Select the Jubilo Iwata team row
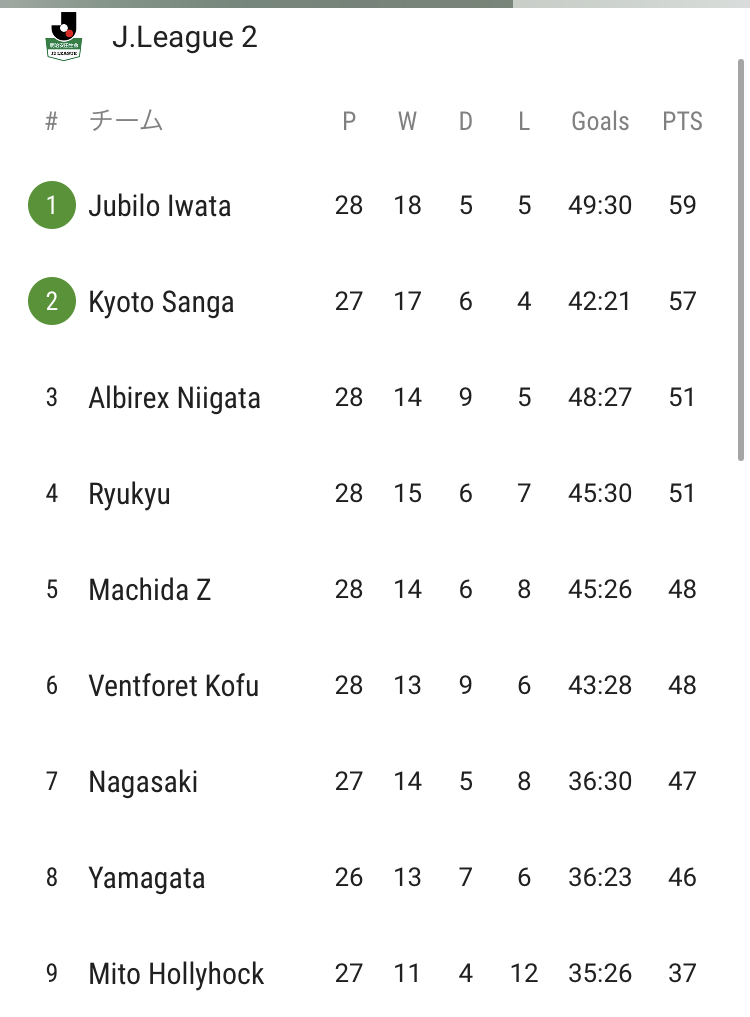Image resolution: width=750 pixels, height=1017 pixels. click(x=160, y=206)
